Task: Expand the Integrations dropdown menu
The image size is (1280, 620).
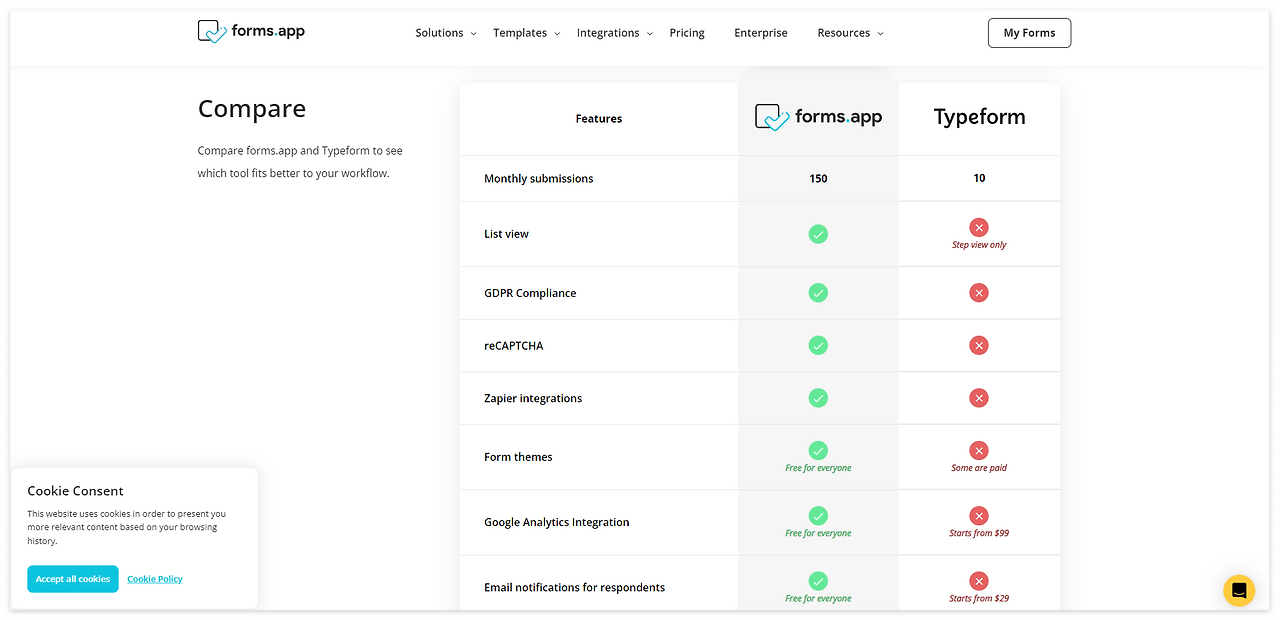Action: coord(615,33)
